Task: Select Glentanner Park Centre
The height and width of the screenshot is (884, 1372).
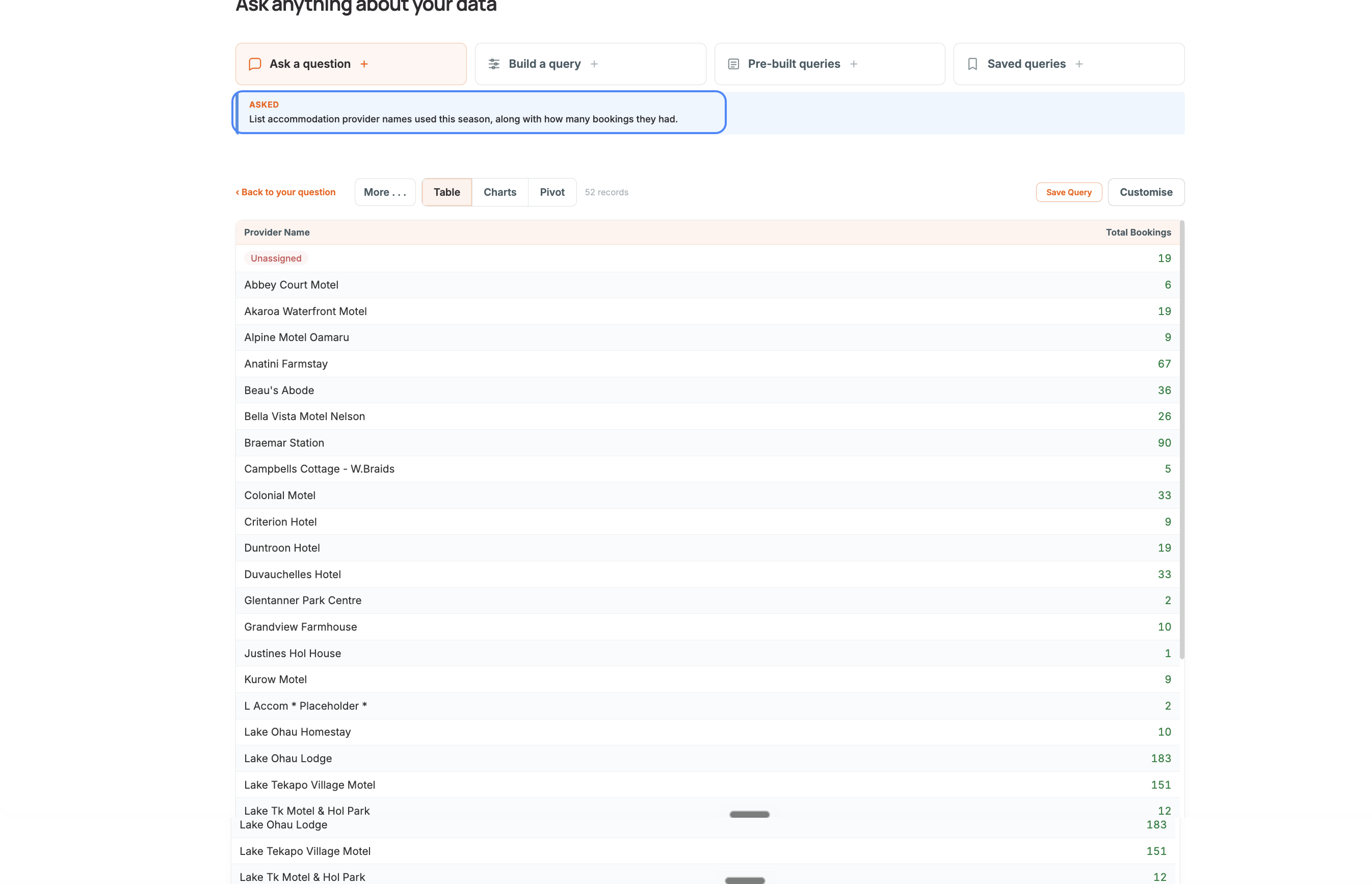Action: pos(707,601)
